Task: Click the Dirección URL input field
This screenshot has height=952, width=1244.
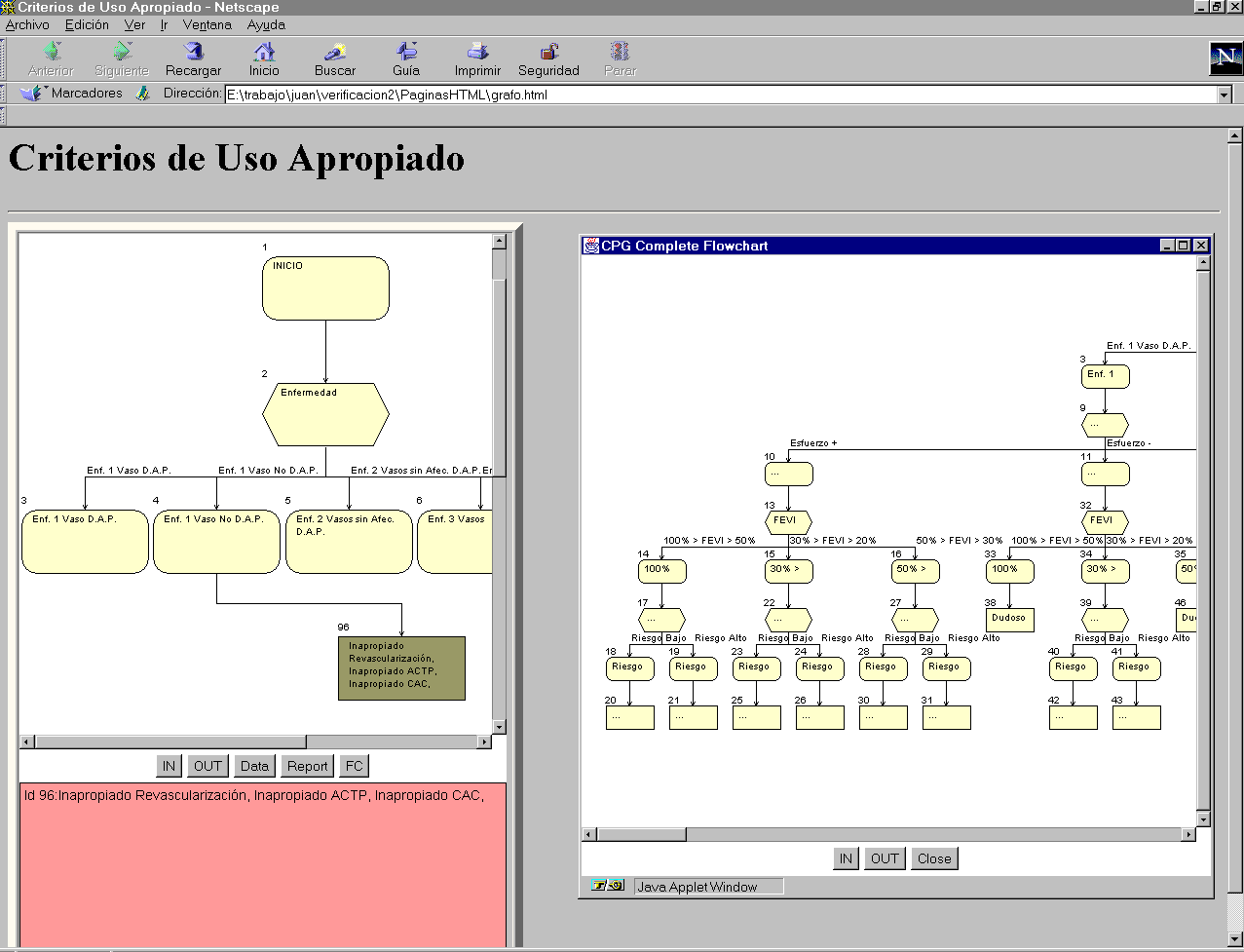Action: tap(721, 95)
